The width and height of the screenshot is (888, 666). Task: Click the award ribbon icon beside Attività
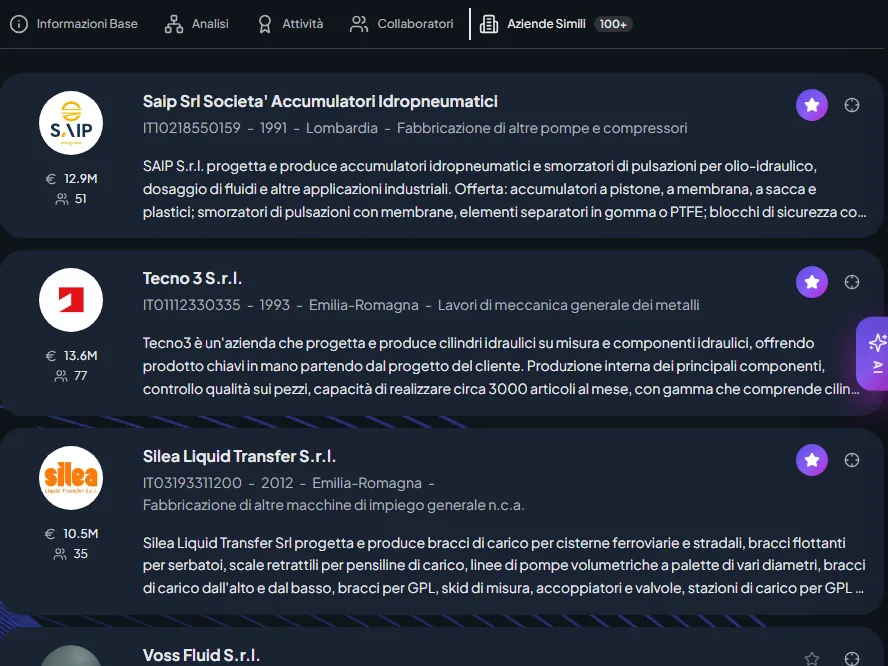(264, 24)
